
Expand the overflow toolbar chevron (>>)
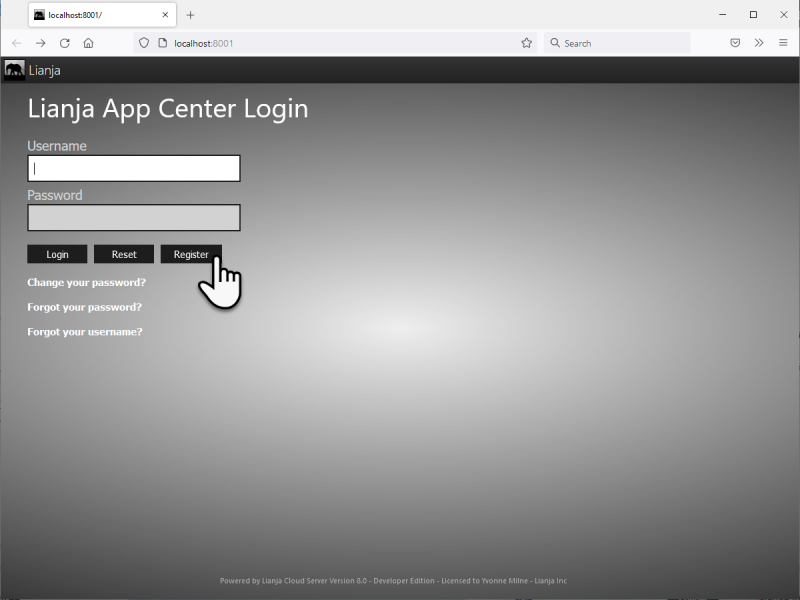[760, 42]
